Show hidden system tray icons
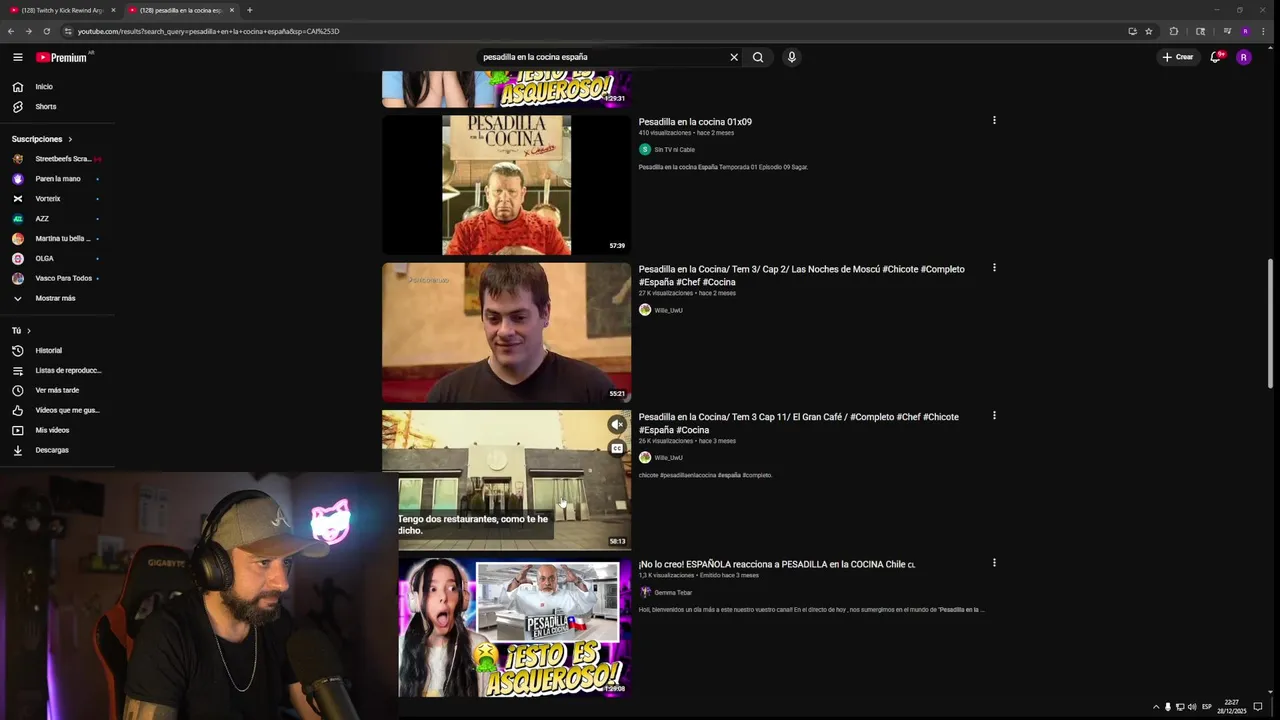The height and width of the screenshot is (720, 1280). click(1156, 707)
